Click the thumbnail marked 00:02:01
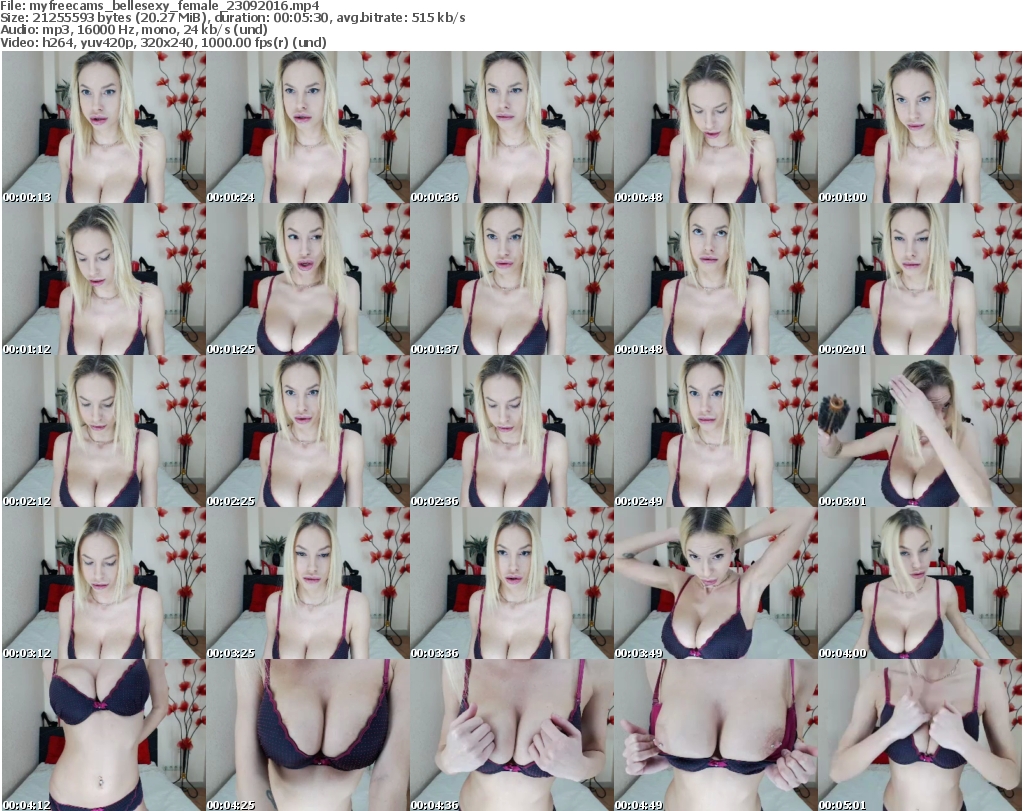The image size is (1024, 811). (x=919, y=279)
